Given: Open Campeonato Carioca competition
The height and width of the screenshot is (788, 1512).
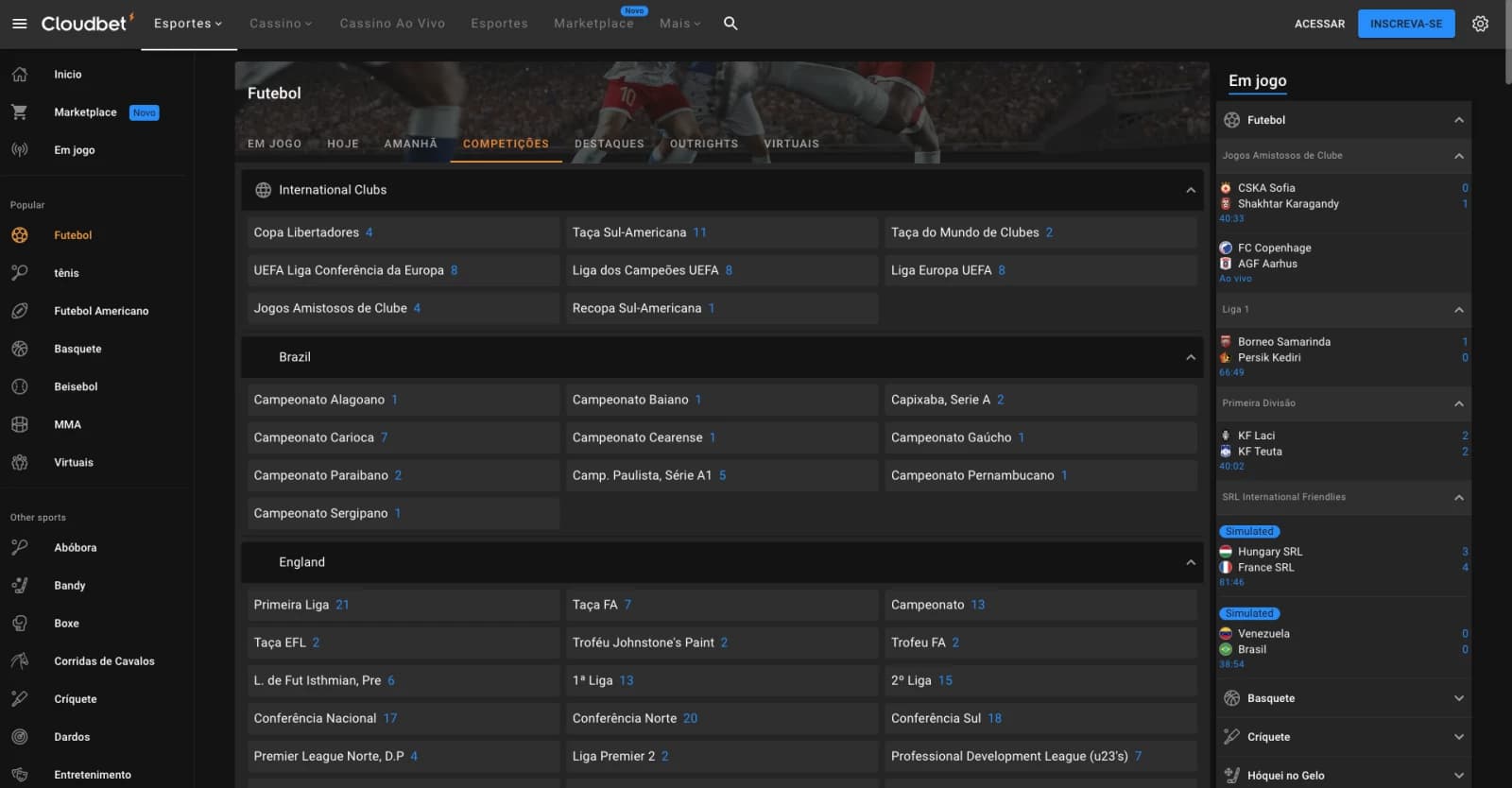Looking at the screenshot, I should coord(404,437).
